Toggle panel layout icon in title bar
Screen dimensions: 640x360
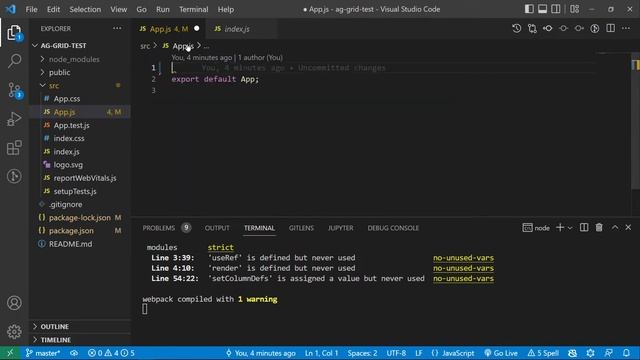(542, 9)
